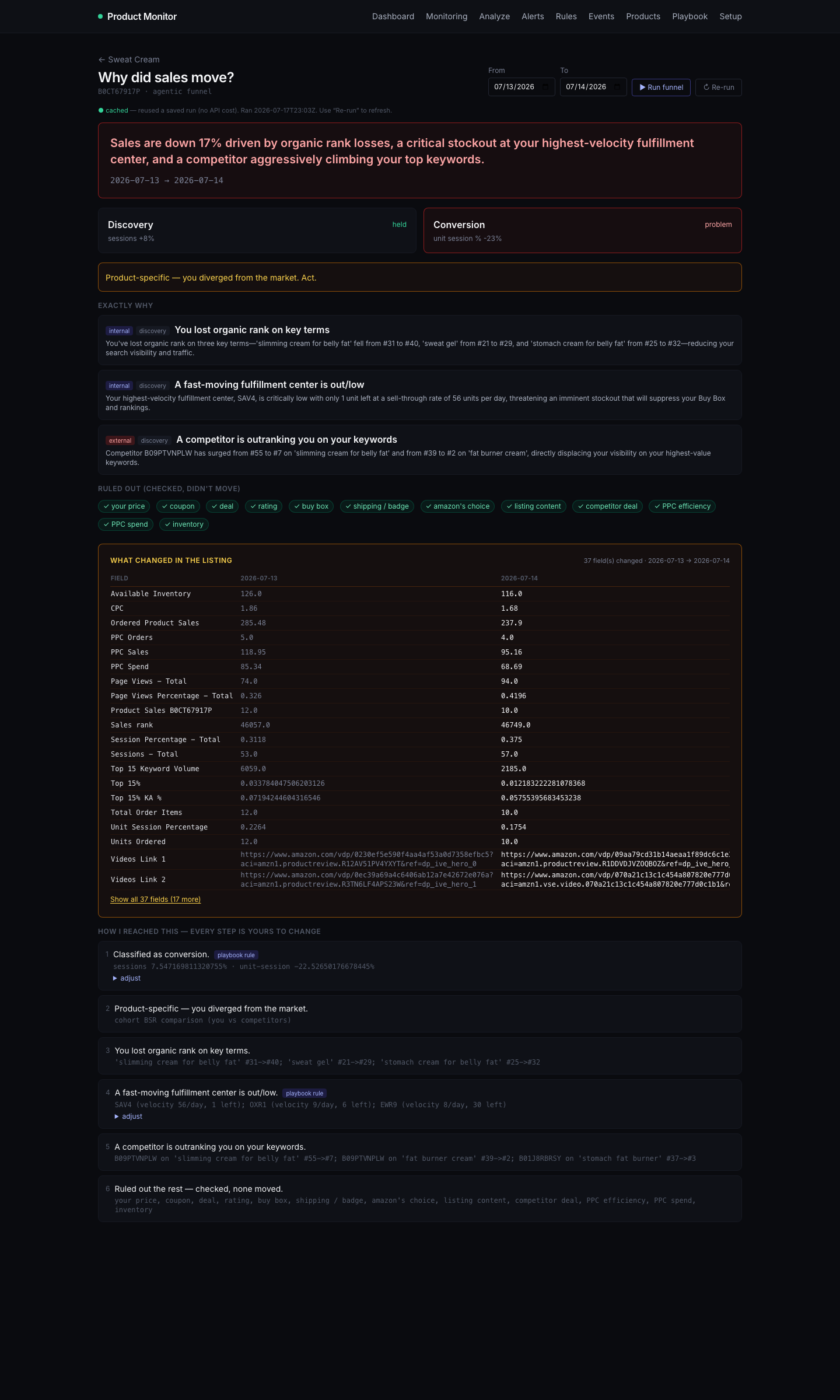Open the Alerts navigation item
This screenshot has width=840, height=1400.
click(x=533, y=16)
